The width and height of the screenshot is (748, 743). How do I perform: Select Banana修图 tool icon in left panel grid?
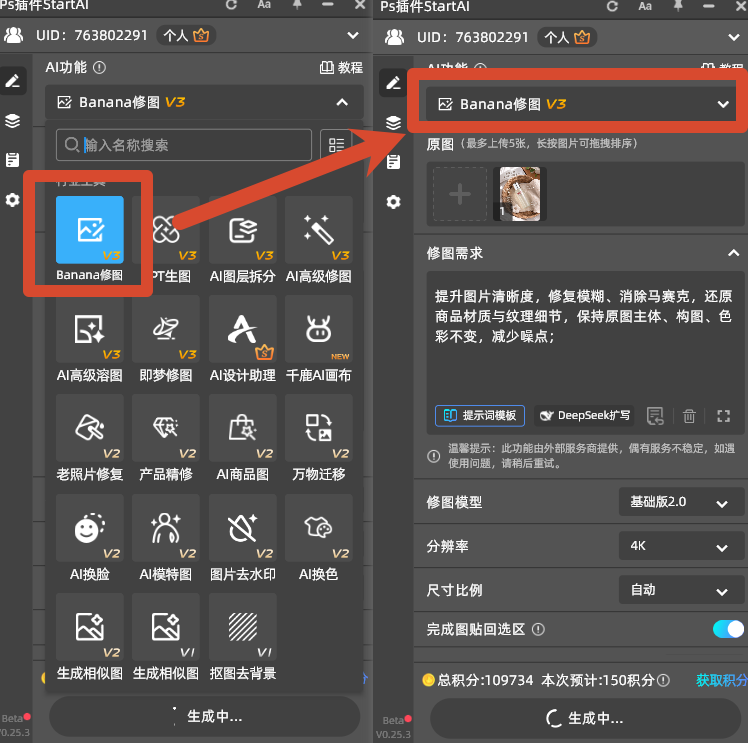[x=90, y=230]
